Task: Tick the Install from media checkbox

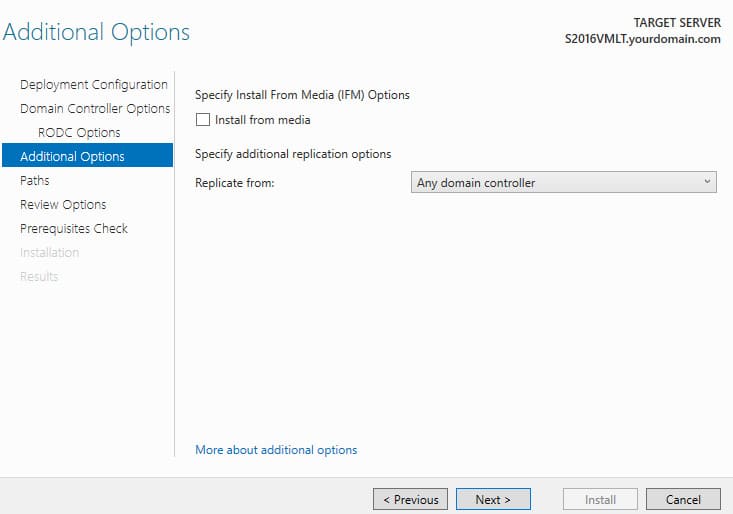Action: [x=202, y=120]
